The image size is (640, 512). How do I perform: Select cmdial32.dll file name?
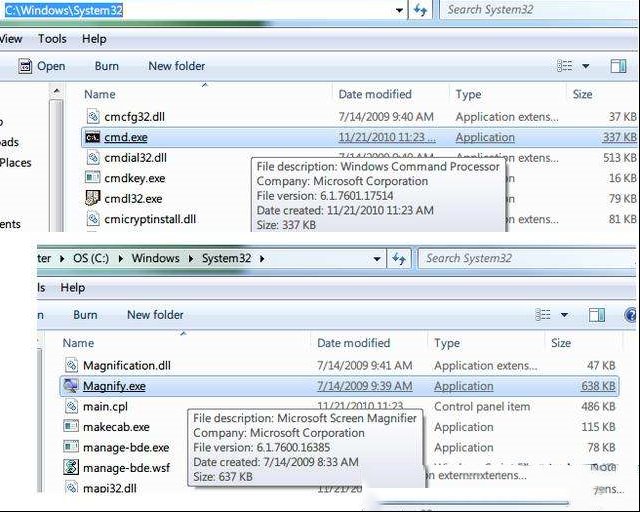click(x=136, y=158)
